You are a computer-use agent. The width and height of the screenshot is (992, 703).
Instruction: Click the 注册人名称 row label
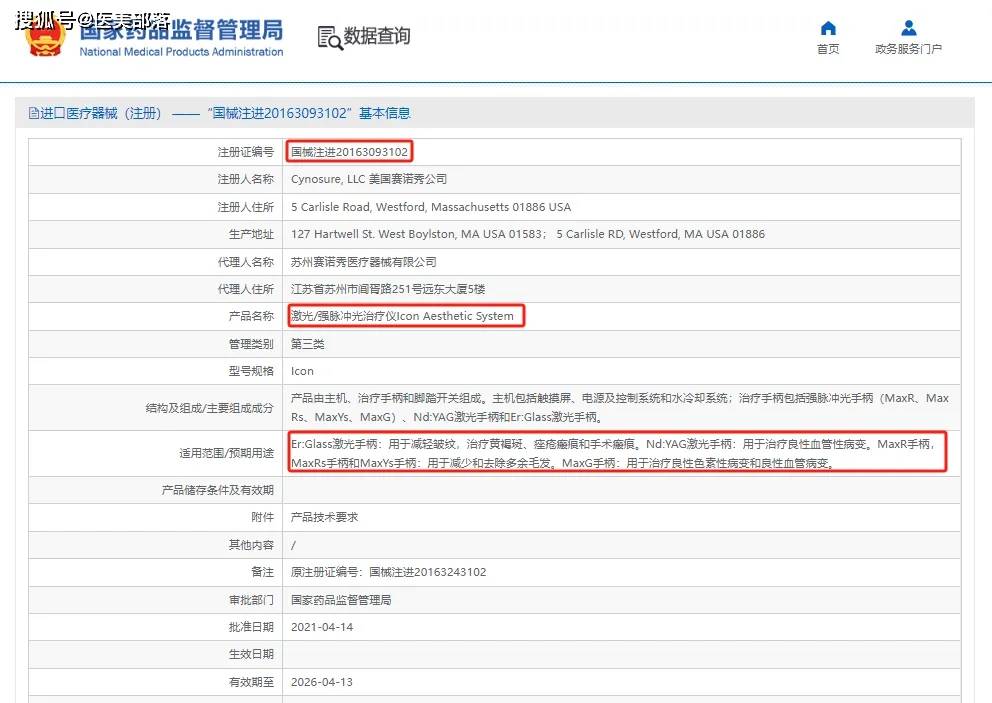coord(245,179)
